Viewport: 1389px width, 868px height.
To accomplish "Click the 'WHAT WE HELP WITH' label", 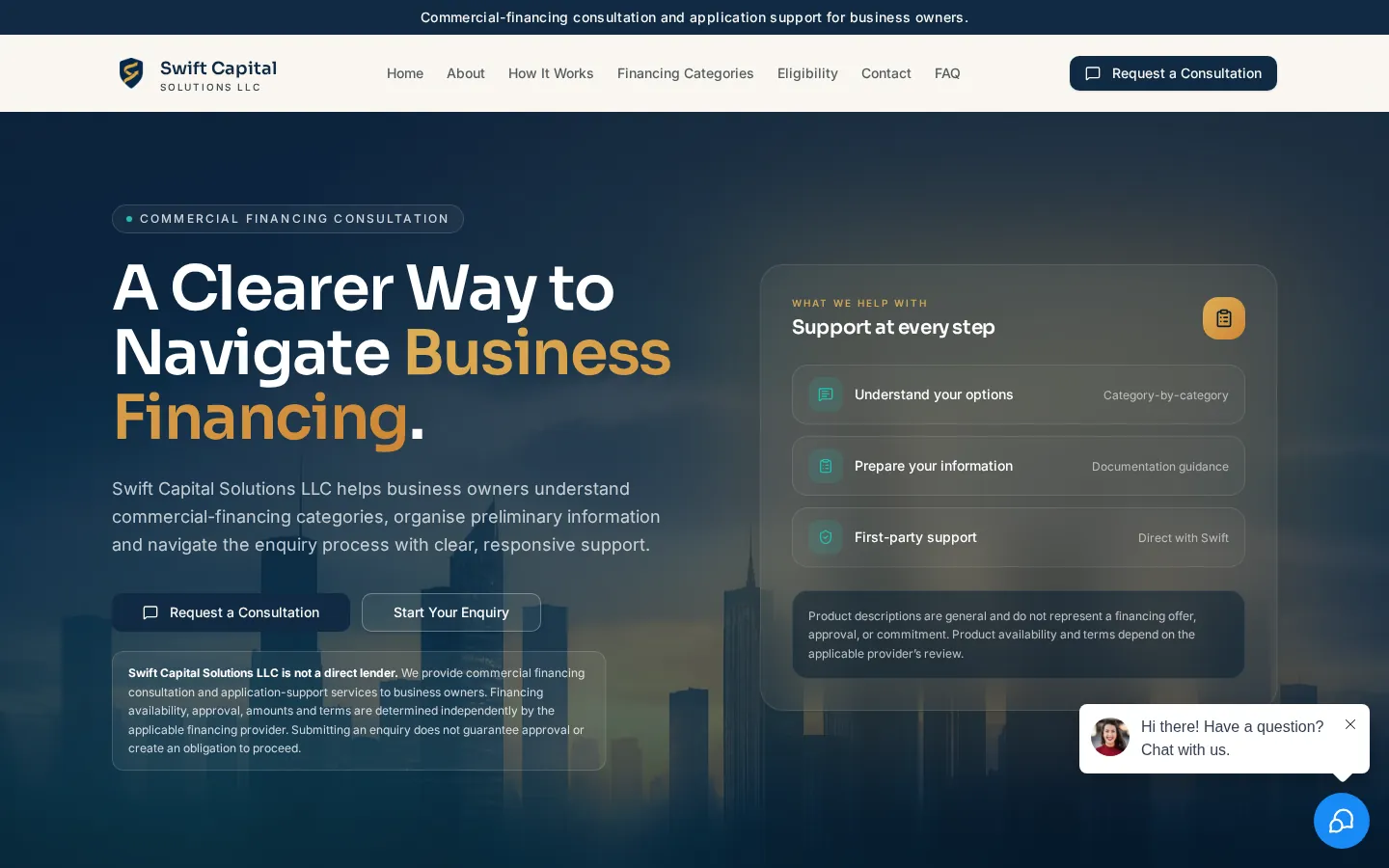I will click(859, 303).
